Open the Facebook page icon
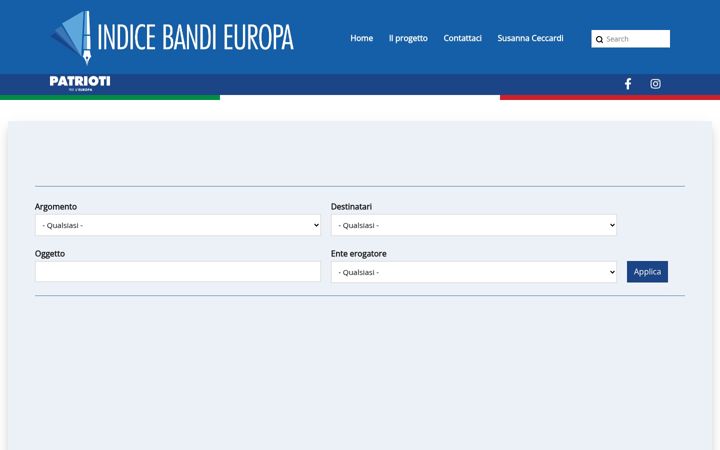 tap(628, 84)
